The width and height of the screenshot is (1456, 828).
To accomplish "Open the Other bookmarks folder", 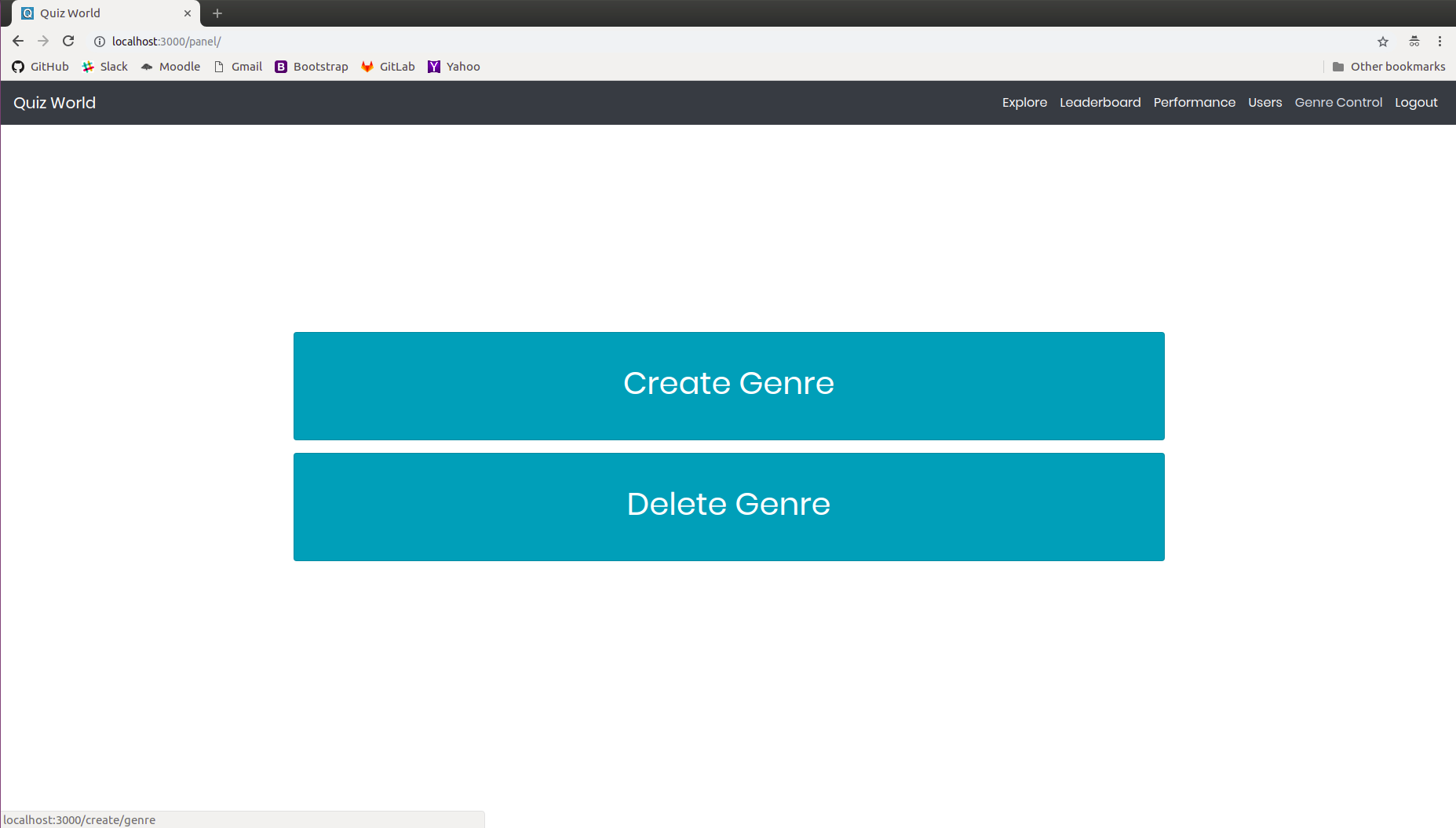I will [1388, 67].
